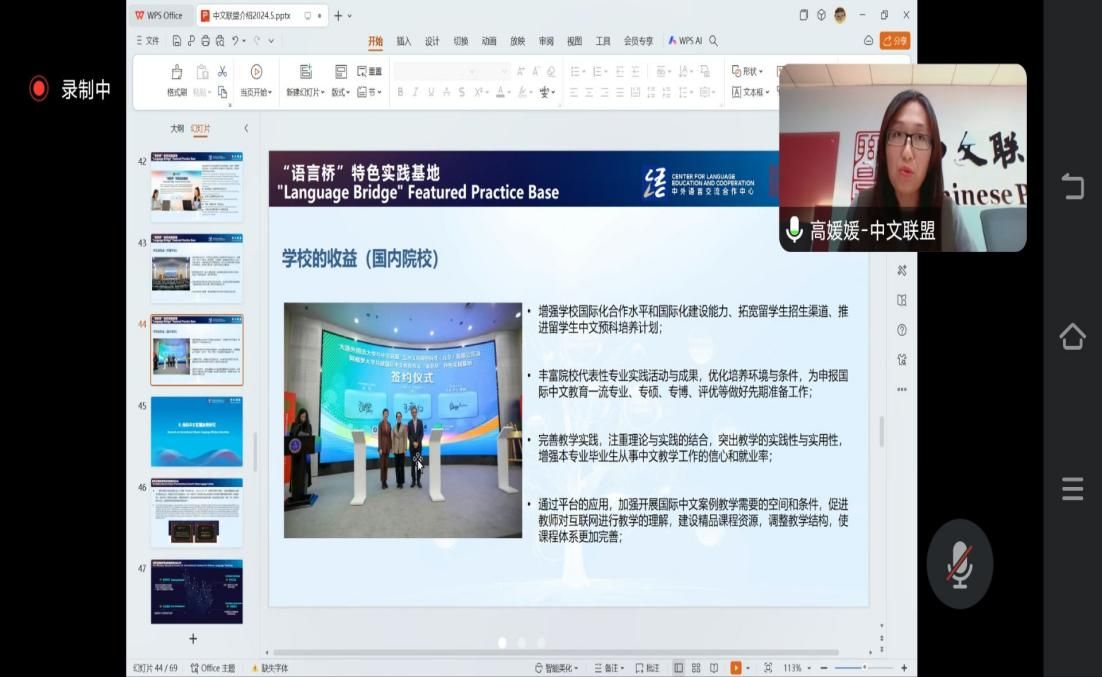Click the undo arrow icon
Screen dimensions: 1102x677
[236, 41]
